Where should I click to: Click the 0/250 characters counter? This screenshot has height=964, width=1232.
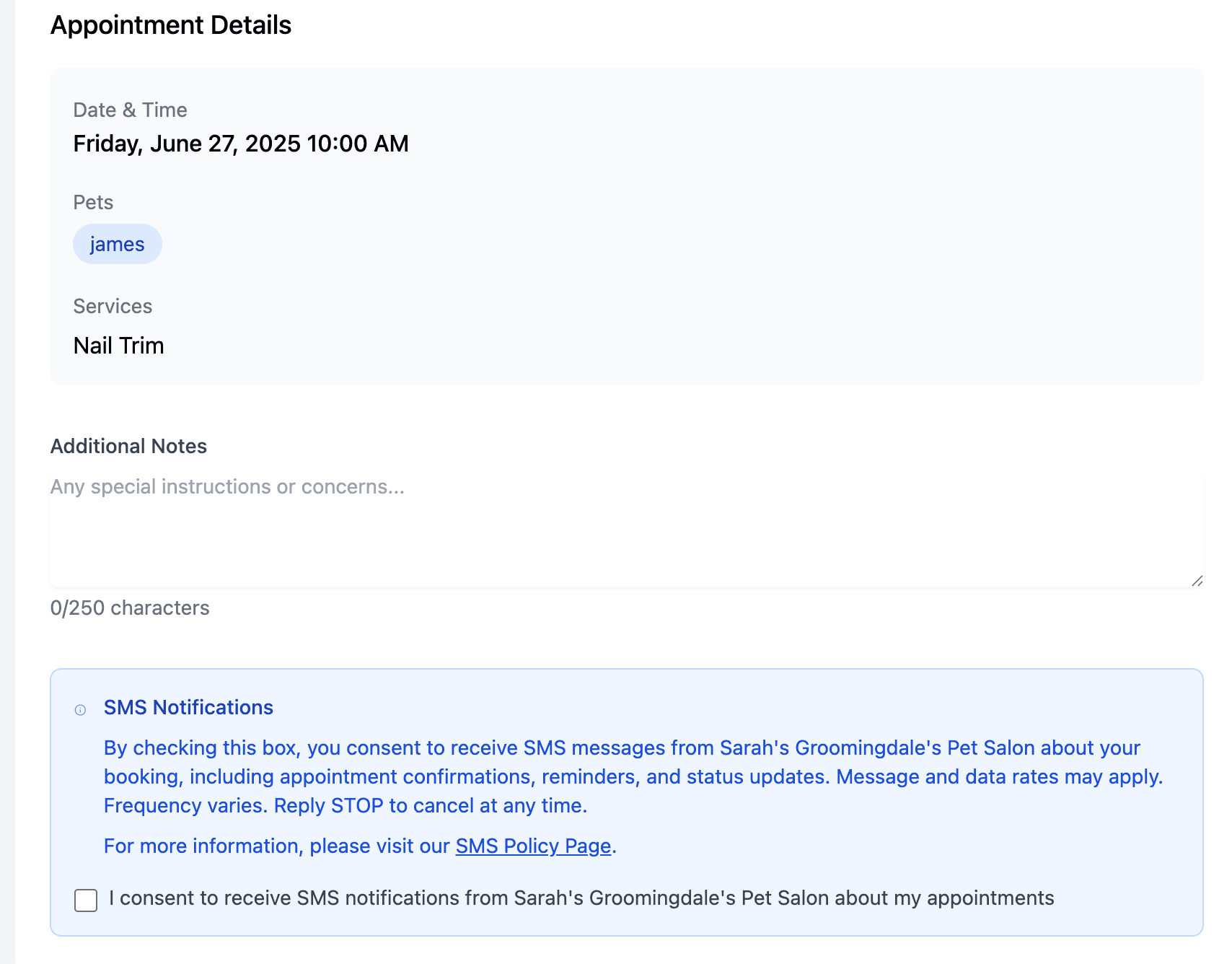[x=128, y=608]
